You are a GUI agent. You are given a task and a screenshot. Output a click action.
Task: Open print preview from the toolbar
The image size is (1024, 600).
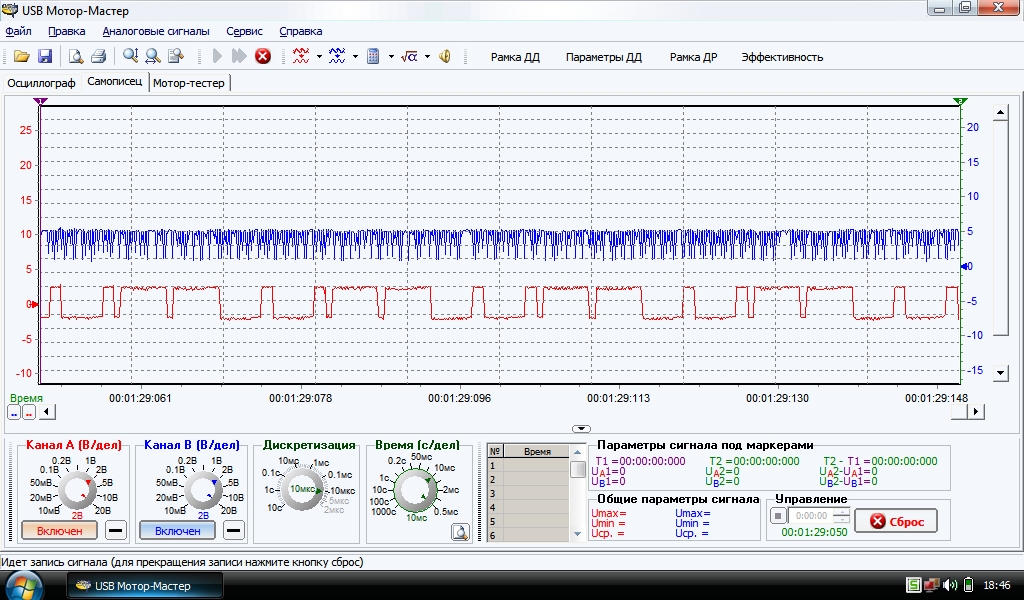coord(75,57)
